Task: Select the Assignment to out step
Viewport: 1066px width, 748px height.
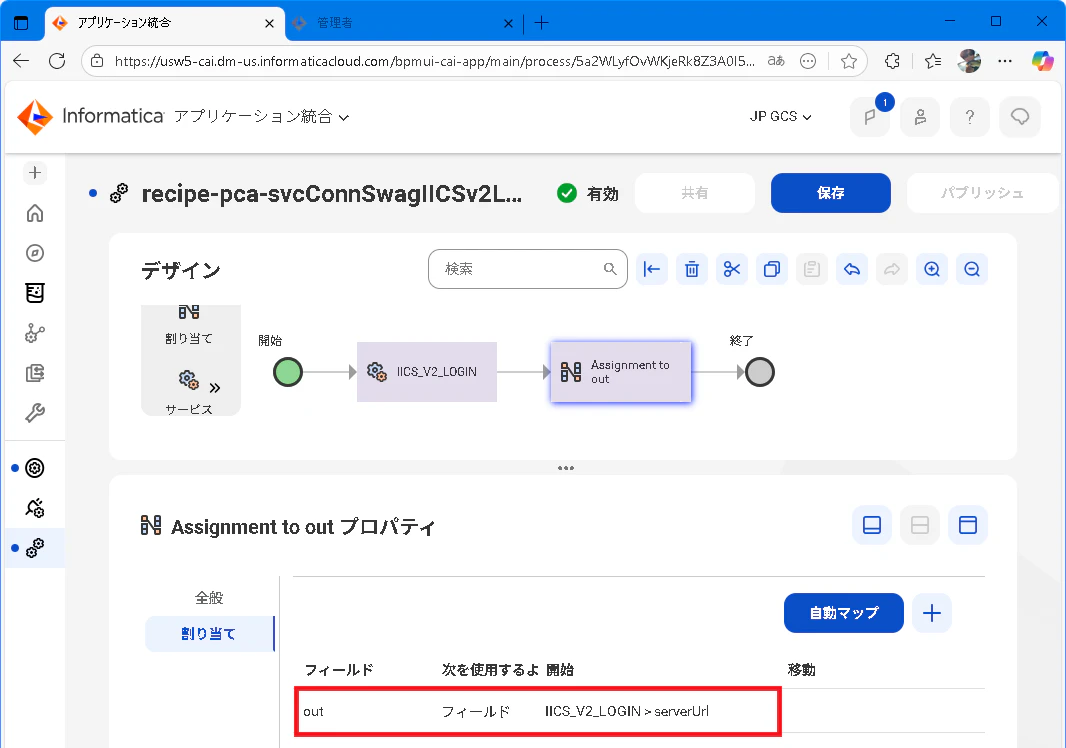Action: pyautogui.click(x=621, y=372)
